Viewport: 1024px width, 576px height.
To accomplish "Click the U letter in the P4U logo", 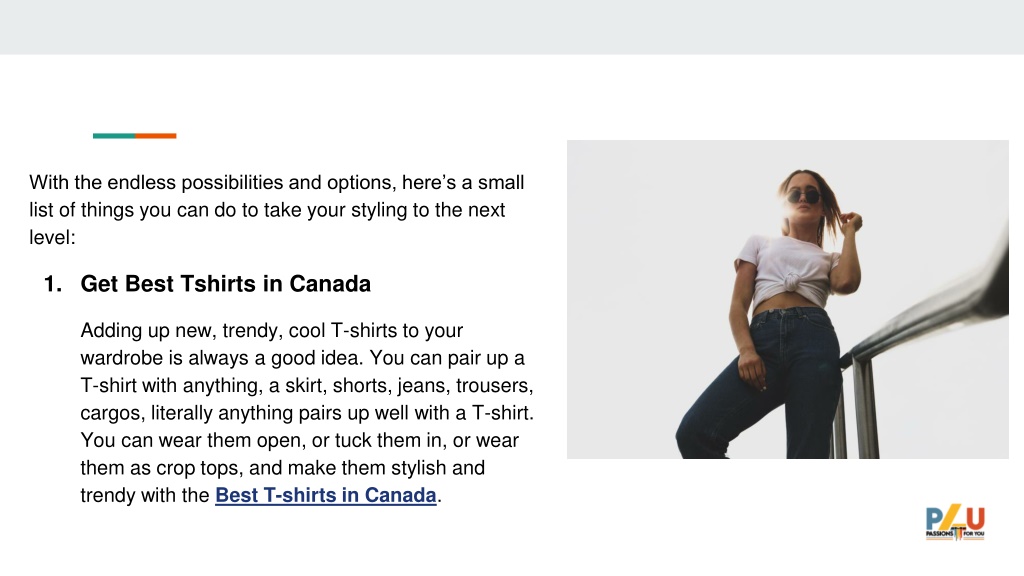I will [976, 519].
